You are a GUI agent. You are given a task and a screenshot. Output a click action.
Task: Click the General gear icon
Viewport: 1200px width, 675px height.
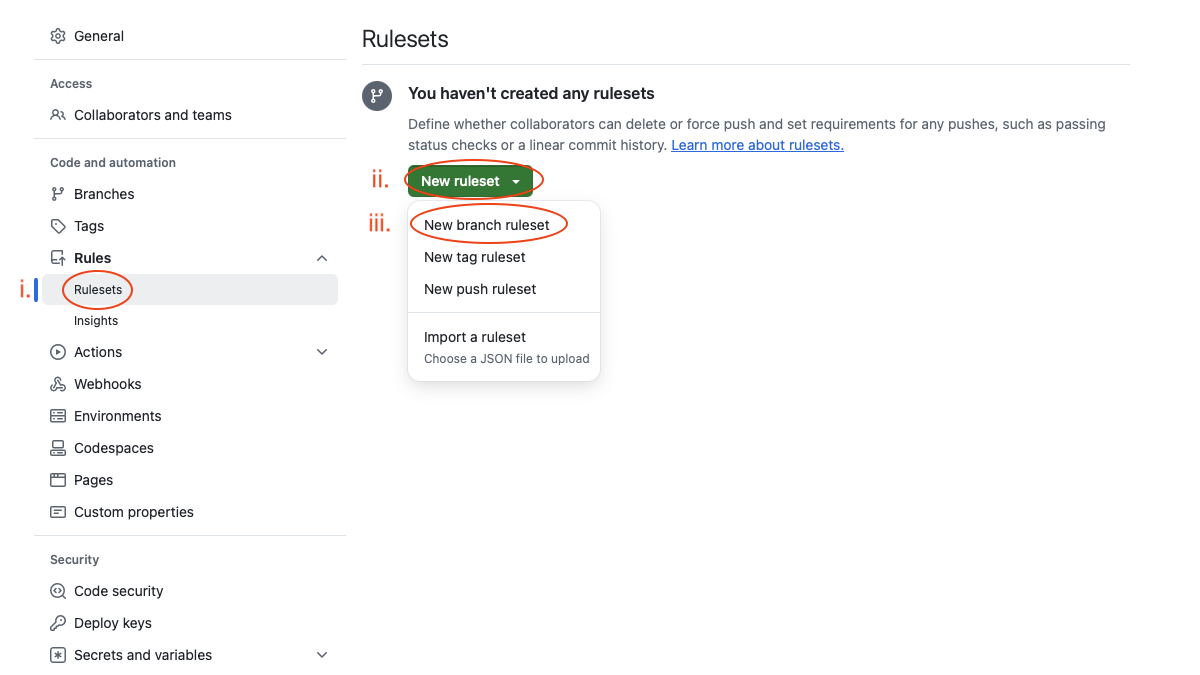(x=58, y=36)
